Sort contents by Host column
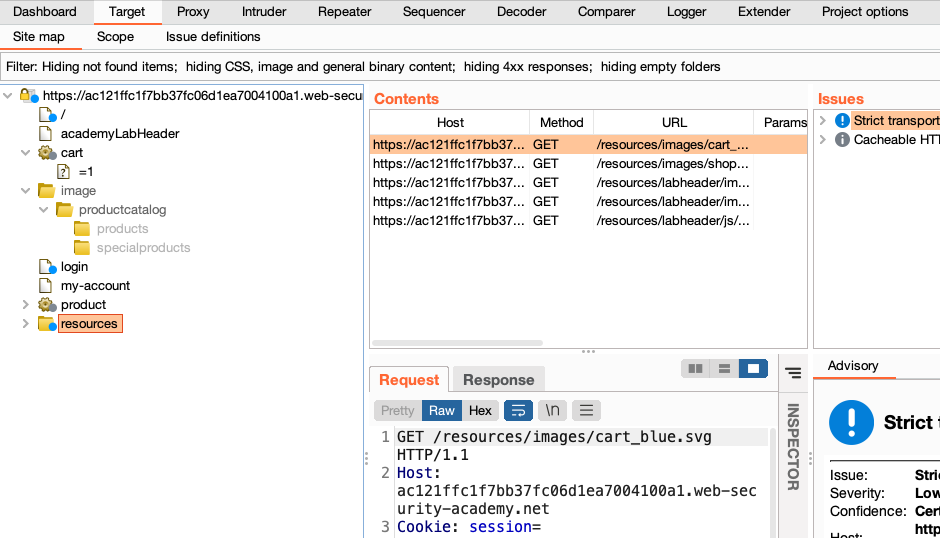The image size is (940, 538). (450, 122)
